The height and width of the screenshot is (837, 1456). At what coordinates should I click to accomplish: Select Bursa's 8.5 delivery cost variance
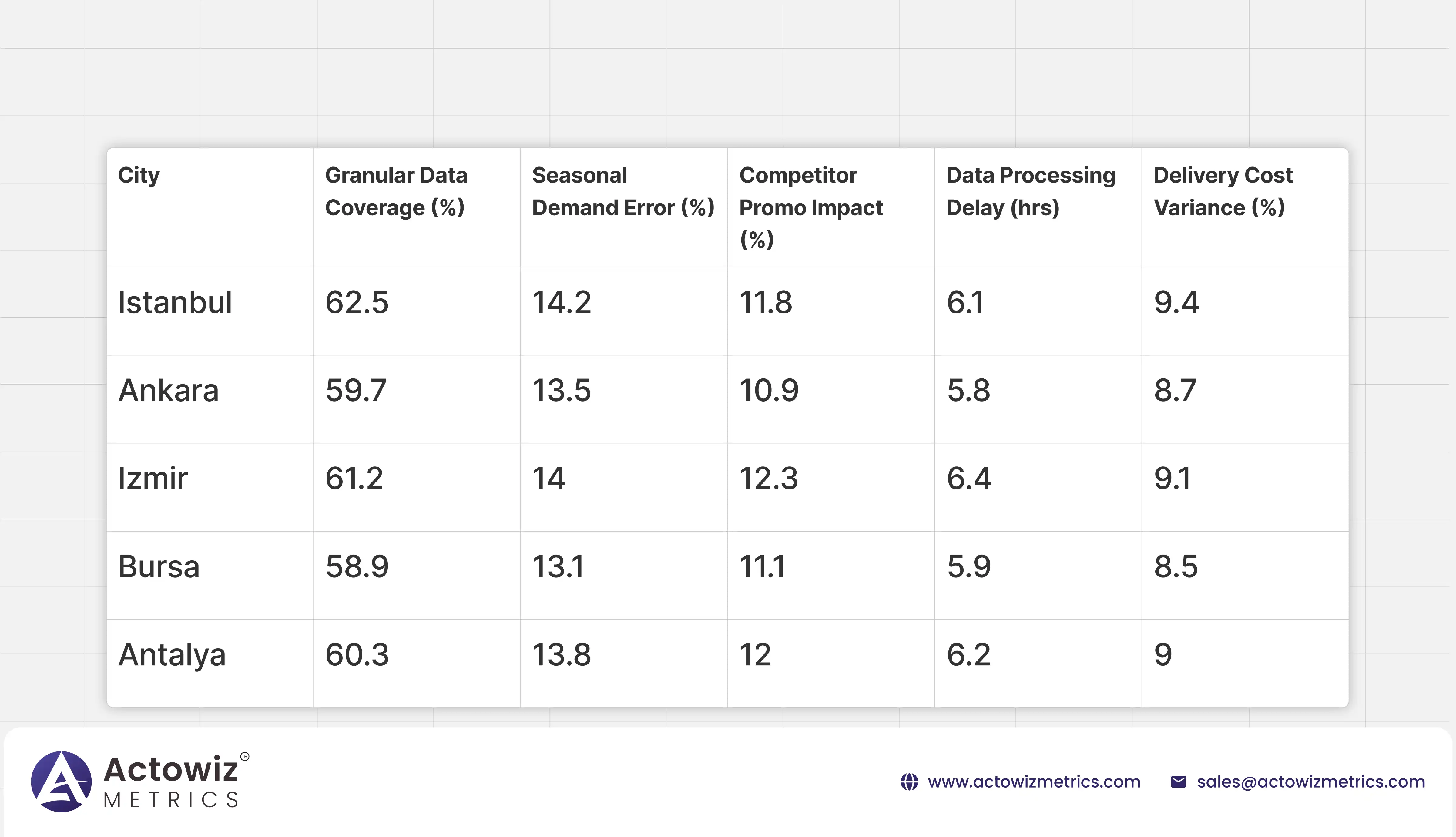point(1176,567)
